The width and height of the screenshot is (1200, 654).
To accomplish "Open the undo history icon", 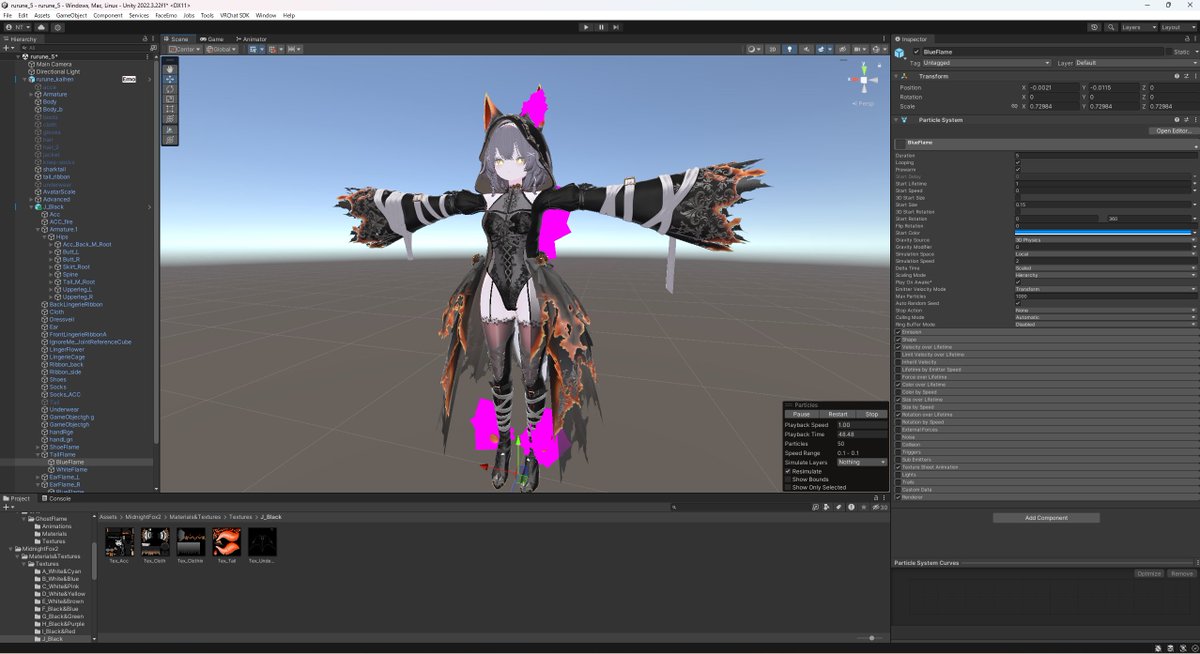I will 1095,27.
